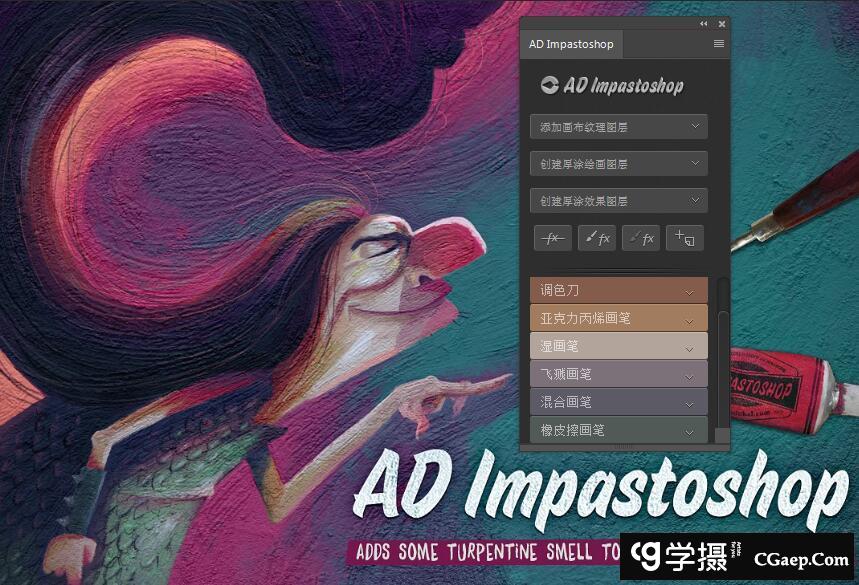Select the AD Impastoshop panel tab

tap(571, 44)
